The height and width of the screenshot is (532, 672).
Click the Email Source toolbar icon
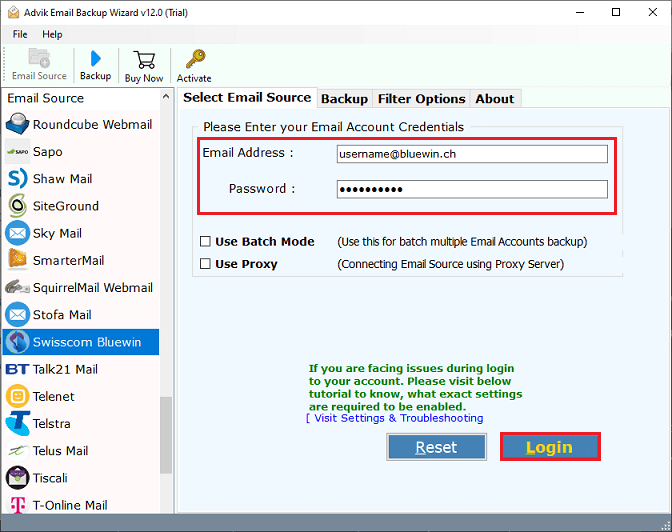39,58
